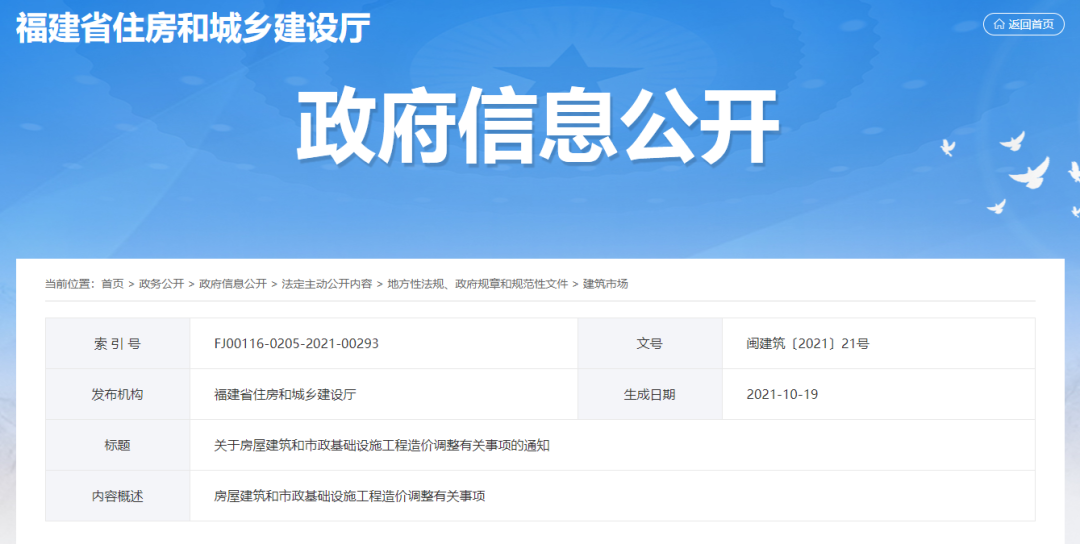Viewport: 1080px width, 544px height.
Task: Click the 内容概述 label cell
Action: (x=118, y=496)
